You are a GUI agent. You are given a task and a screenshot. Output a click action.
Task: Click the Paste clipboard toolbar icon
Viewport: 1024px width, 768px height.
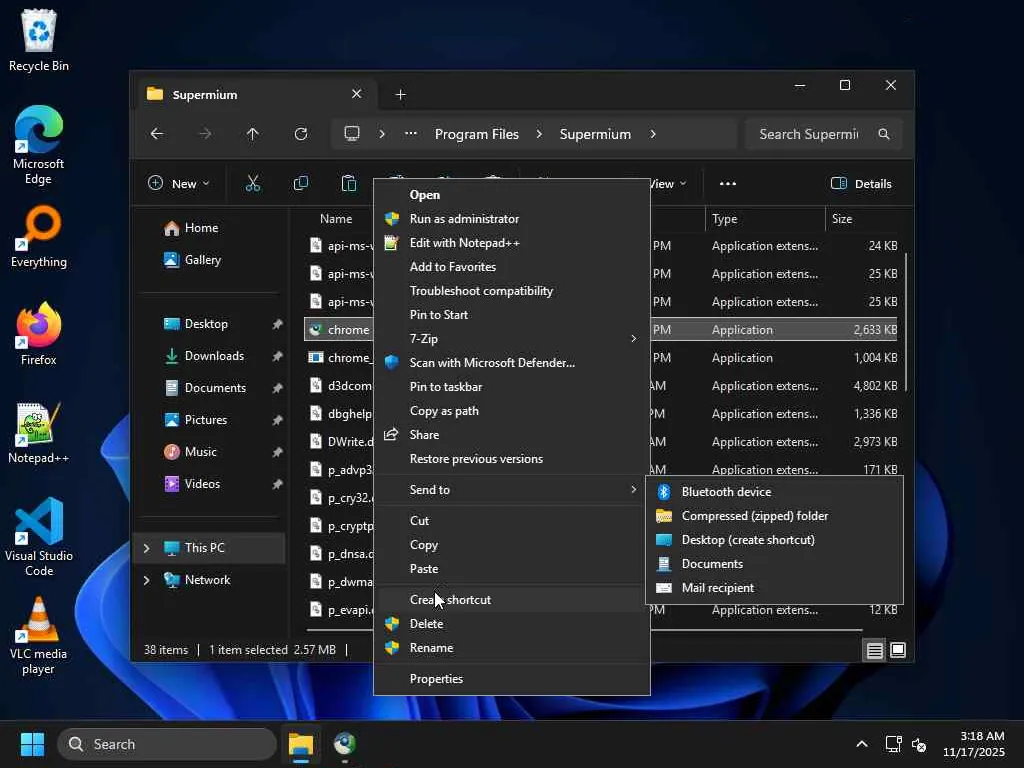point(349,184)
